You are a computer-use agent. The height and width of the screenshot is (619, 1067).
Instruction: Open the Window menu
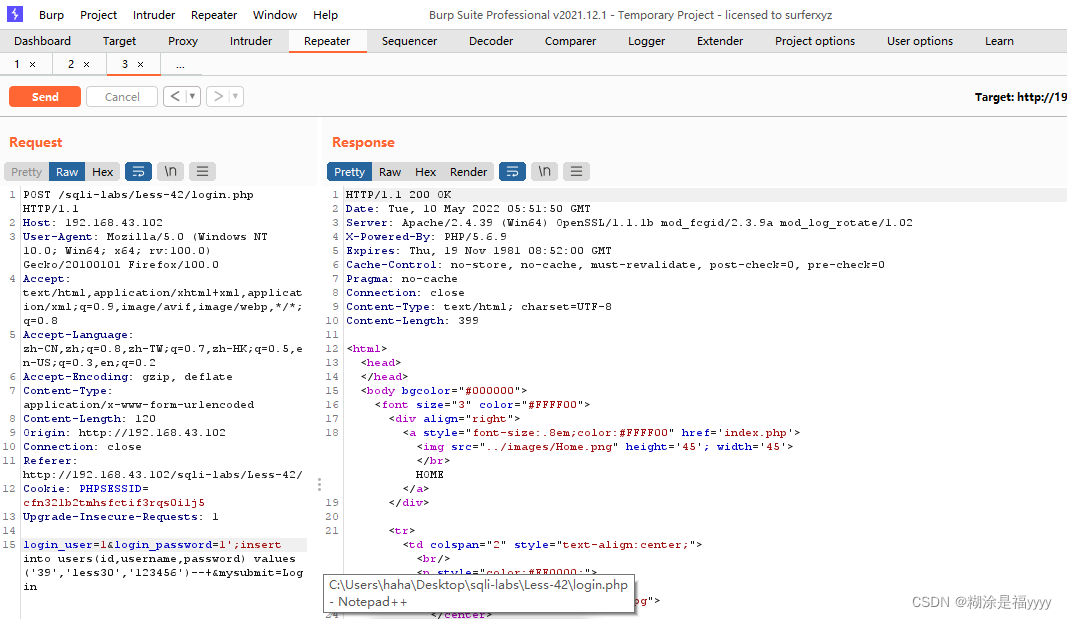pyautogui.click(x=275, y=15)
